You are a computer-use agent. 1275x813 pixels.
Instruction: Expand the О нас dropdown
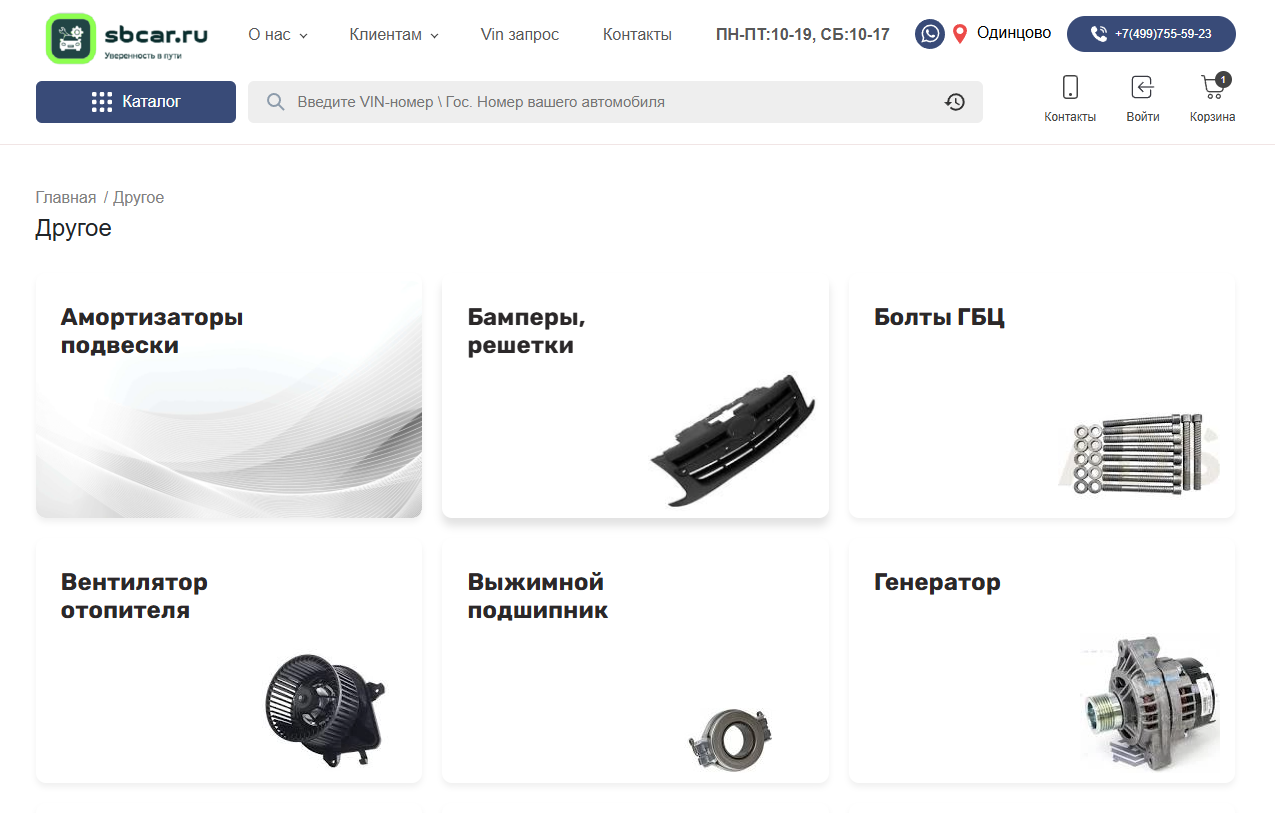tap(278, 34)
